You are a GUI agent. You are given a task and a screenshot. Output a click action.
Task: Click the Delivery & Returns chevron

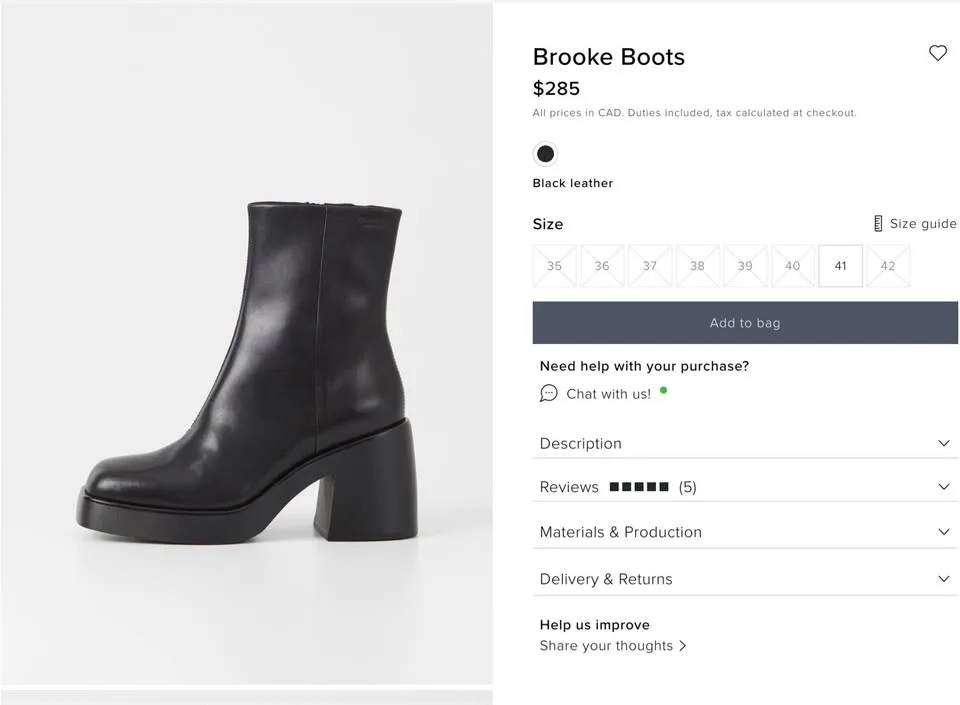(x=943, y=578)
